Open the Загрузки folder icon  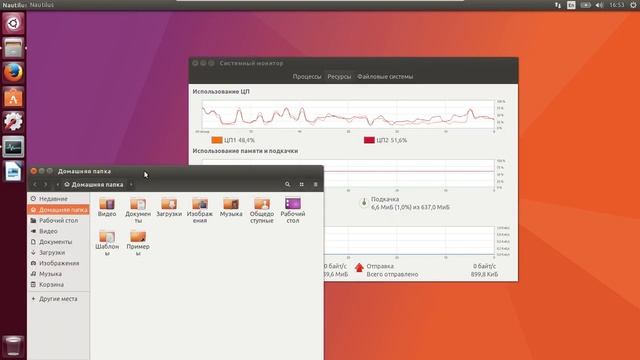[x=169, y=207]
